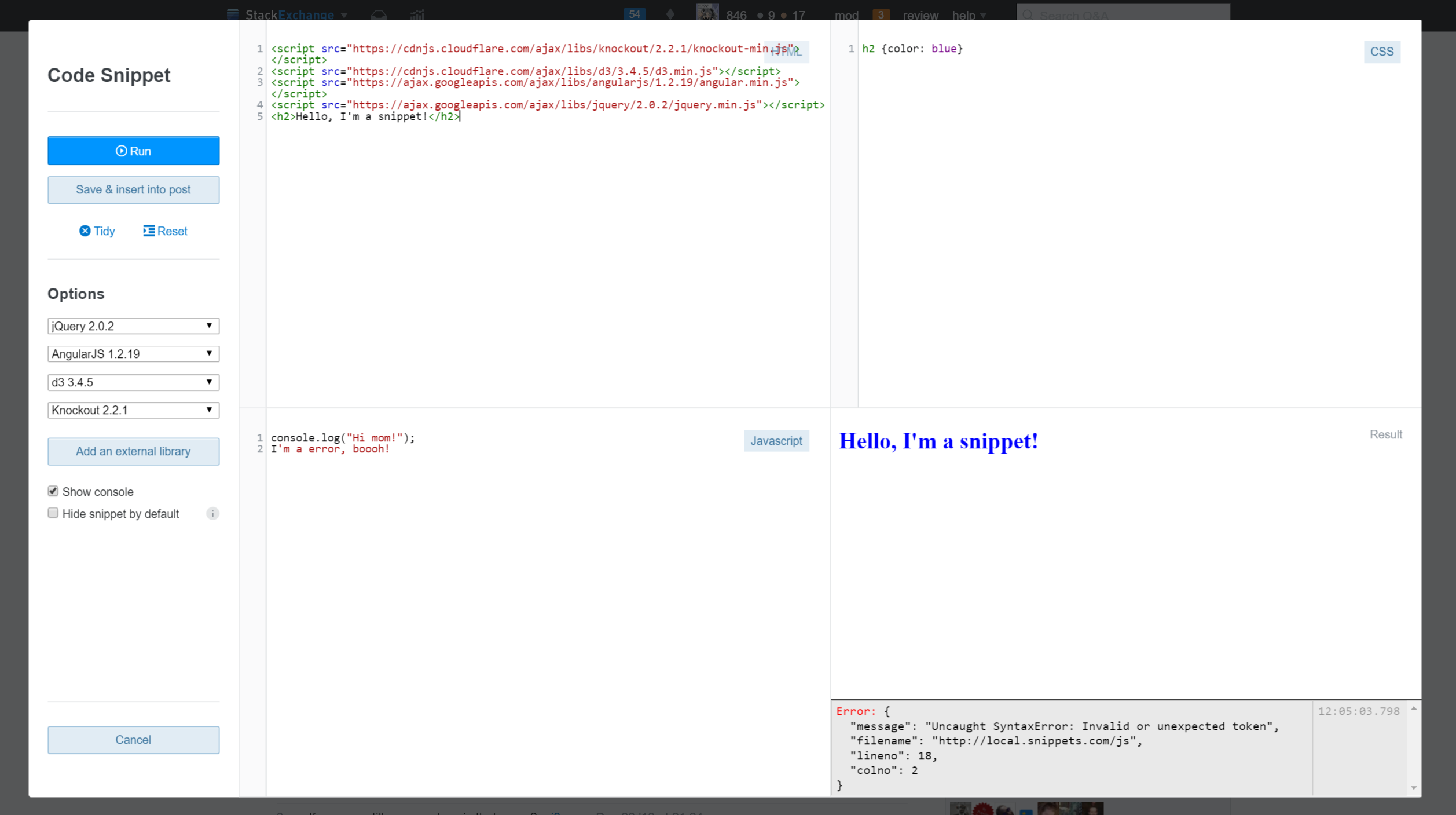The width and height of the screenshot is (1456, 815).
Task: Click the CSS pane label
Action: point(1381,52)
